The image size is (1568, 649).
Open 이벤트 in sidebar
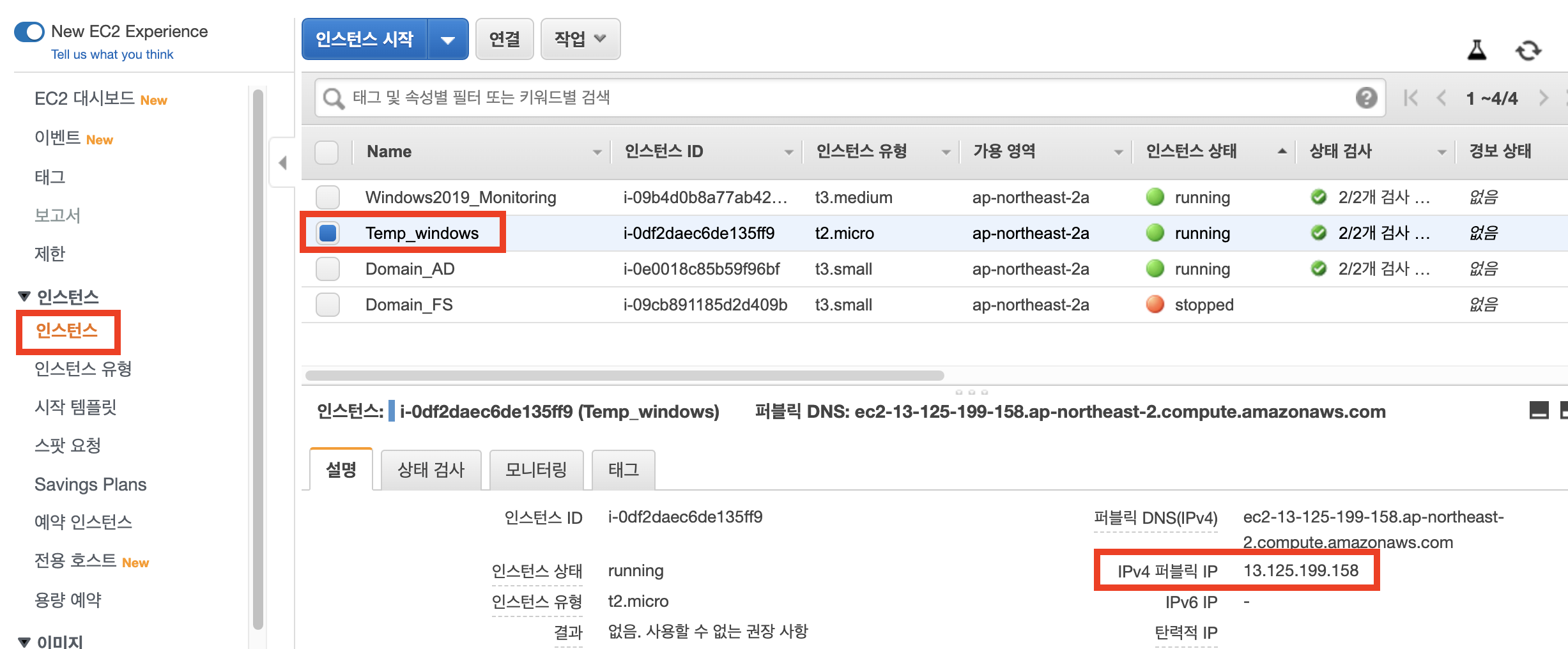click(x=58, y=138)
